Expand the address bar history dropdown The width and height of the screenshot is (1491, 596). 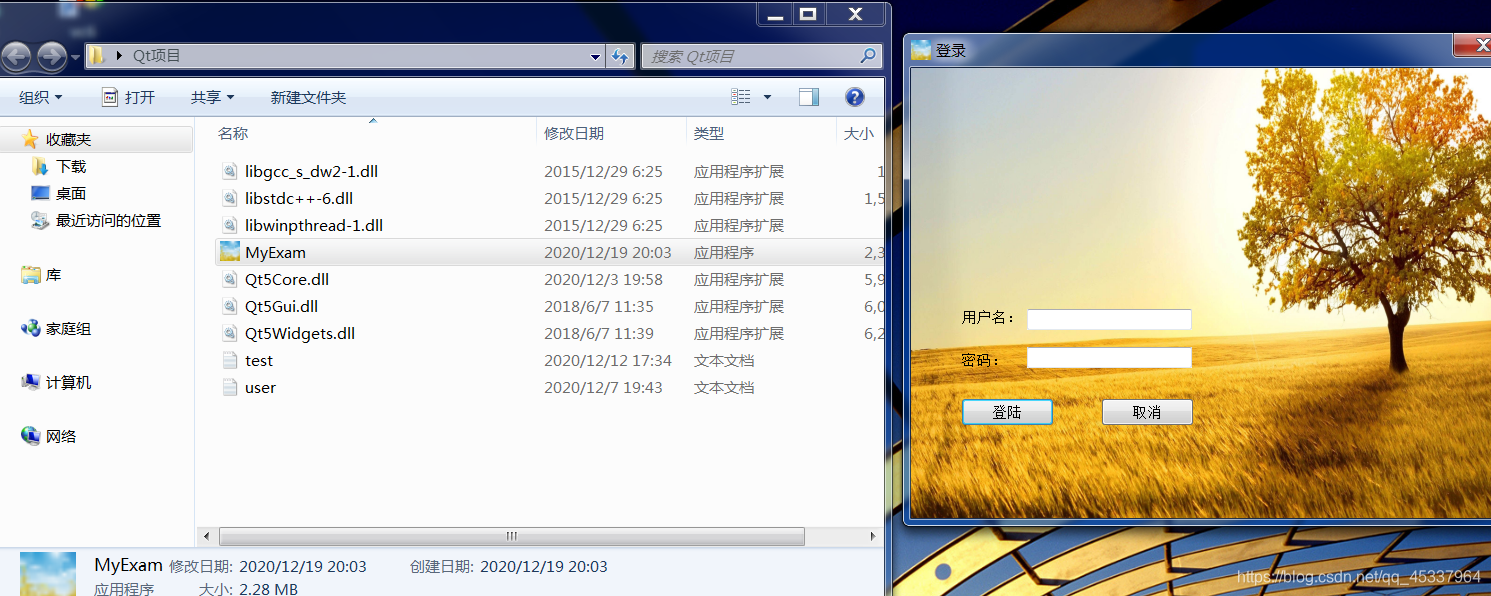pyautogui.click(x=595, y=57)
